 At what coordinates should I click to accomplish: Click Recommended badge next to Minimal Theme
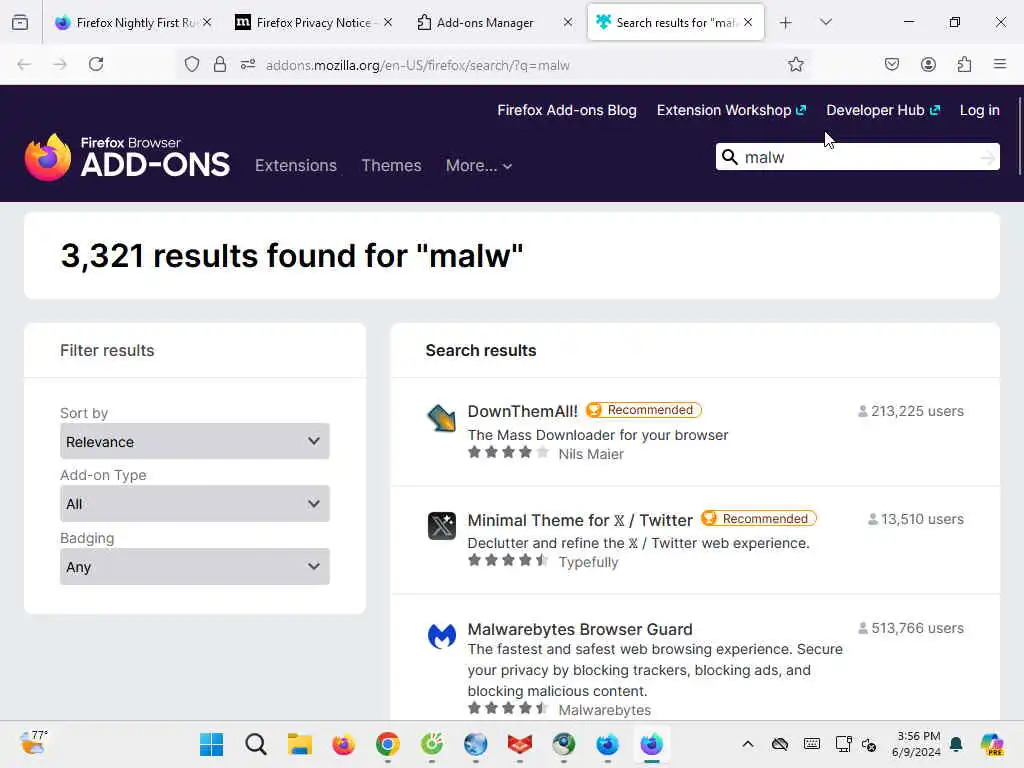(x=759, y=519)
